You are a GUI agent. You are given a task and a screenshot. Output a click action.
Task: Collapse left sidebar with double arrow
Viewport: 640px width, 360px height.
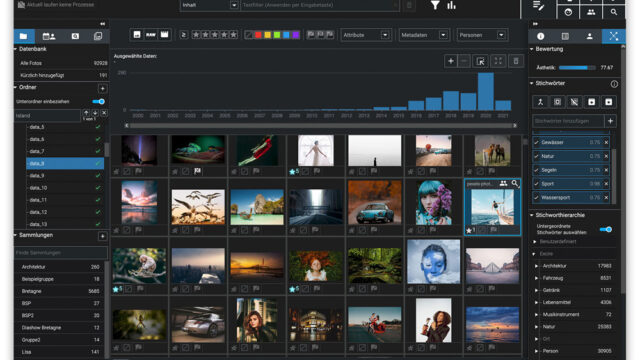[x=102, y=24]
